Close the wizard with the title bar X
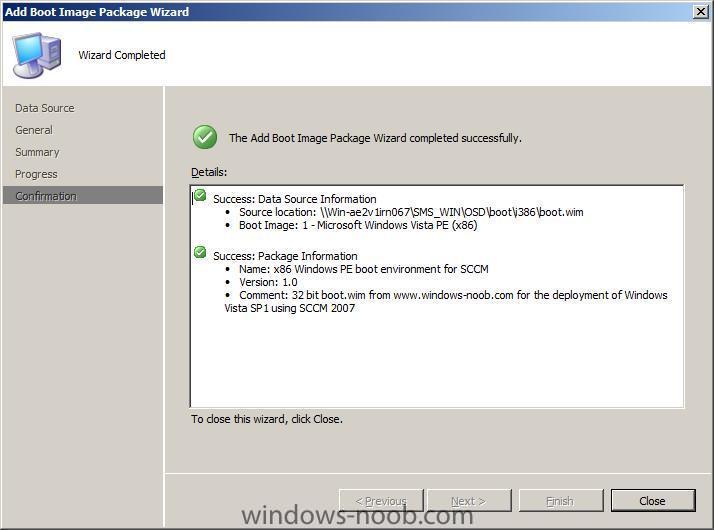The width and height of the screenshot is (714, 530). [x=700, y=11]
